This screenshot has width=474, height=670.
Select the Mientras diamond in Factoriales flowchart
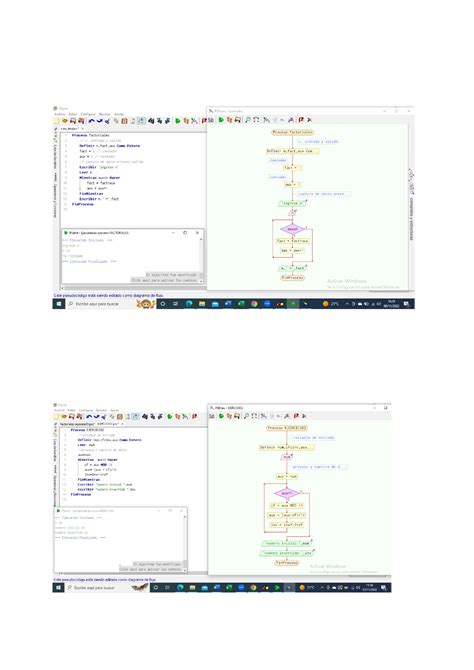point(292,229)
